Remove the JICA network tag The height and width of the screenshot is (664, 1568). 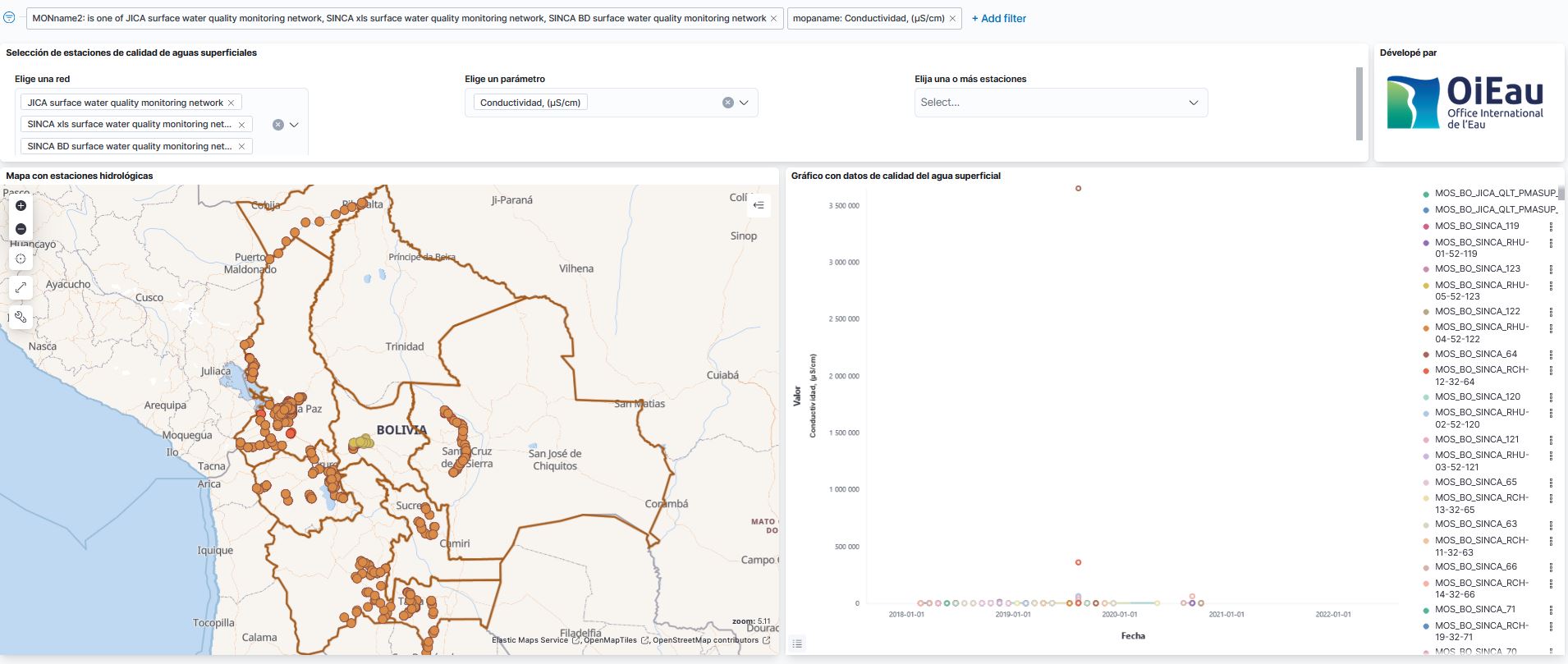pos(232,103)
